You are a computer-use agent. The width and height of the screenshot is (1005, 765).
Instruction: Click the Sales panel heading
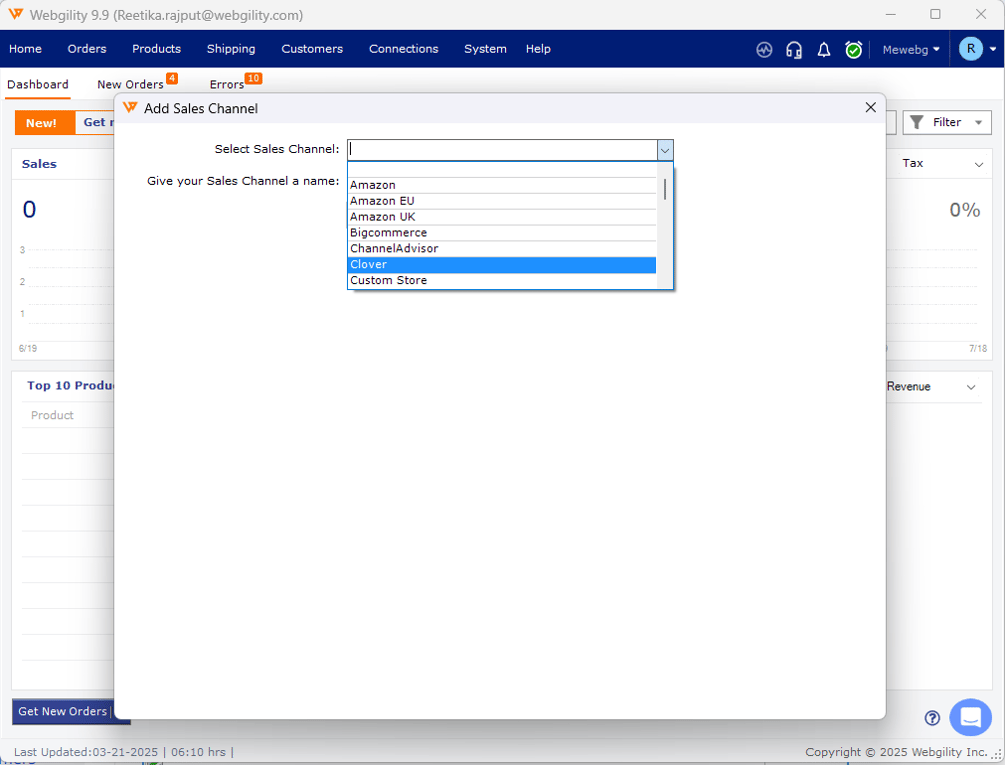[39, 164]
